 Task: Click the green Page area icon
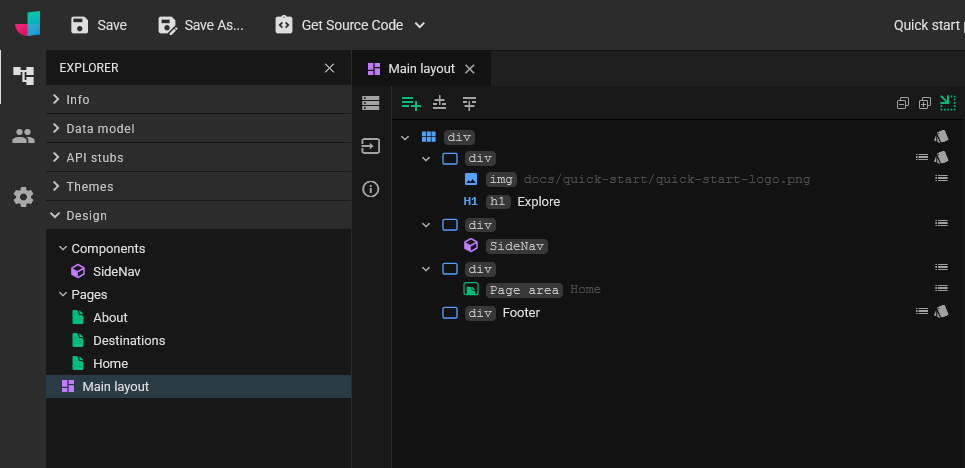tap(471, 289)
